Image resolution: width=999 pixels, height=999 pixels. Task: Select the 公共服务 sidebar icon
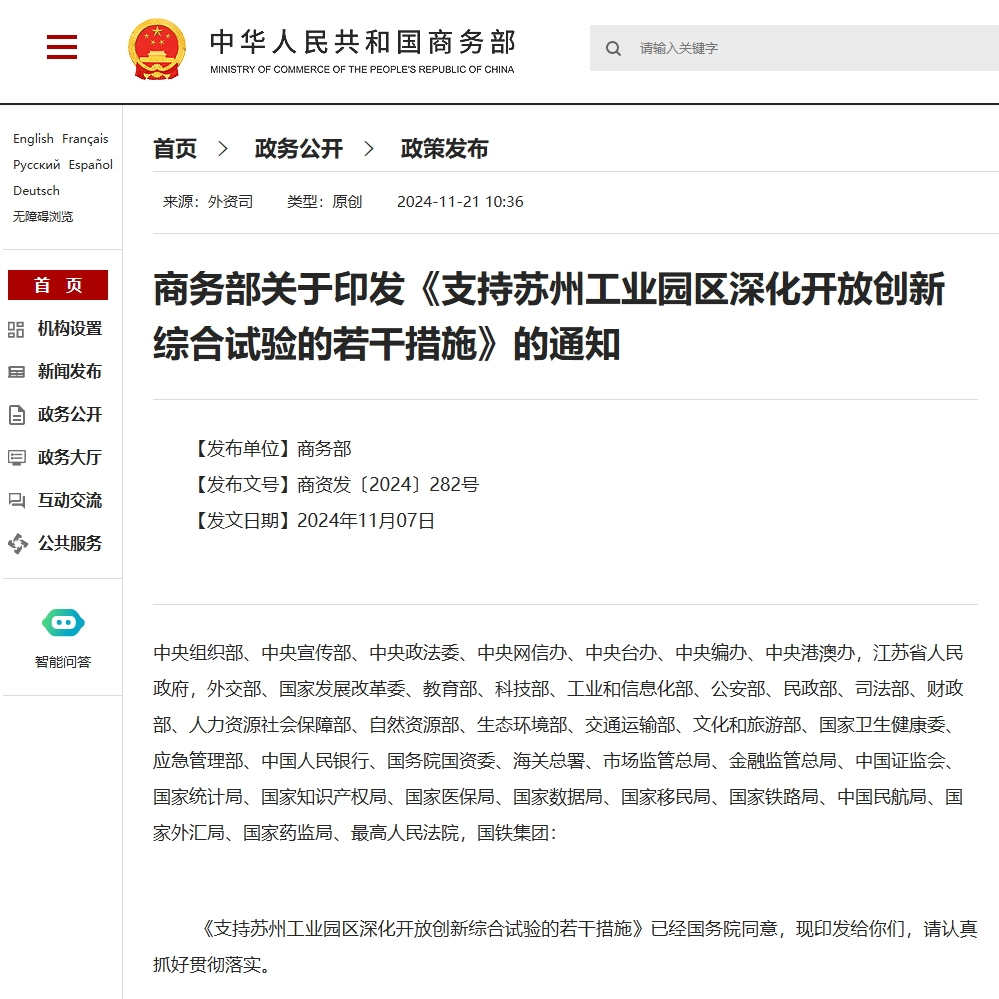[17, 543]
